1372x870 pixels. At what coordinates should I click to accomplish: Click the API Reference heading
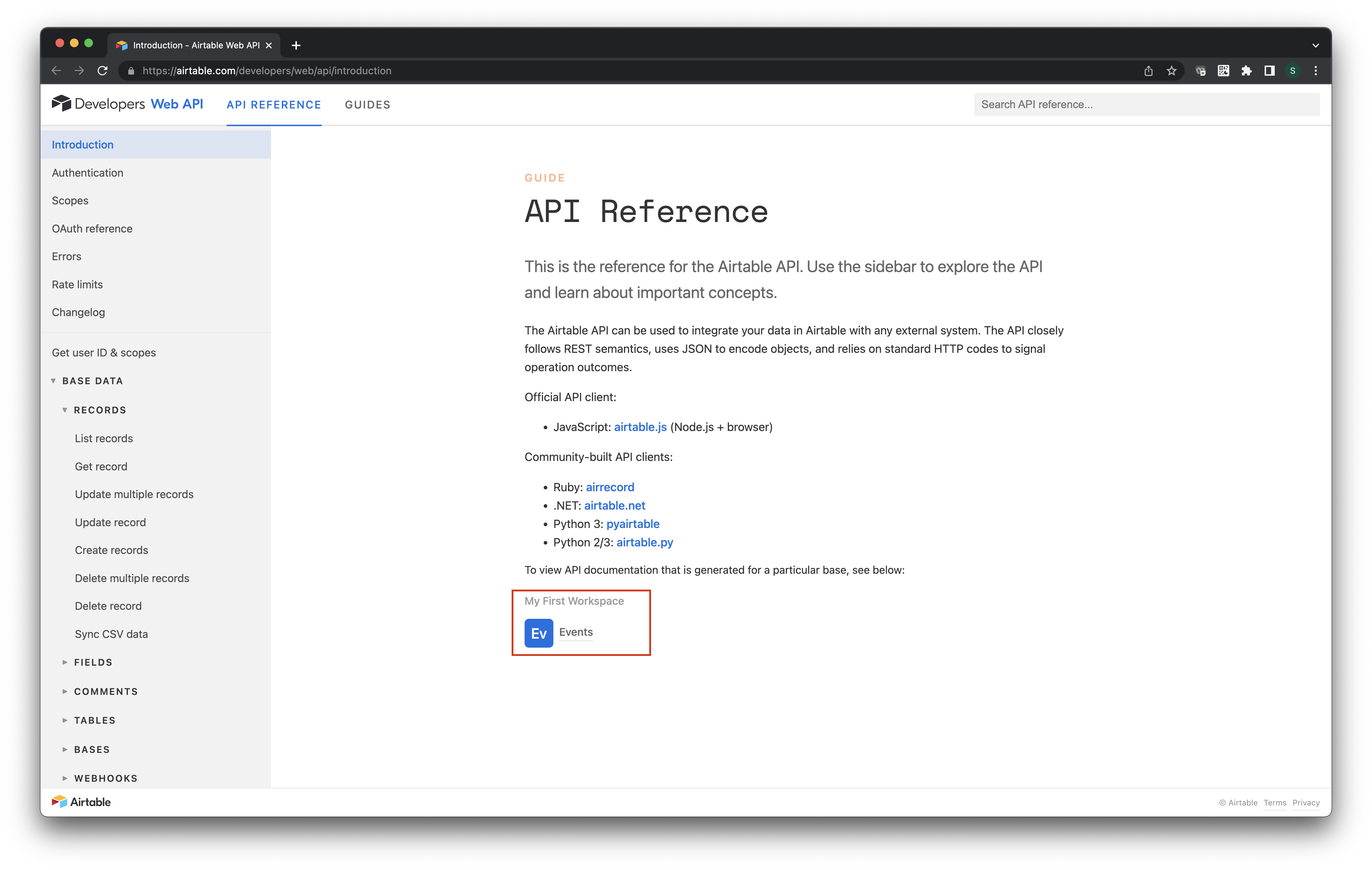coord(646,212)
